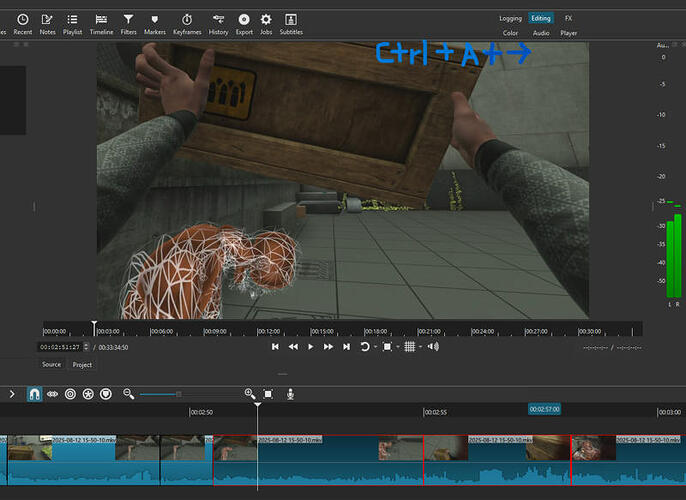The height and width of the screenshot is (500, 686).
Task: Switch to Audio layout
Action: coord(541,33)
